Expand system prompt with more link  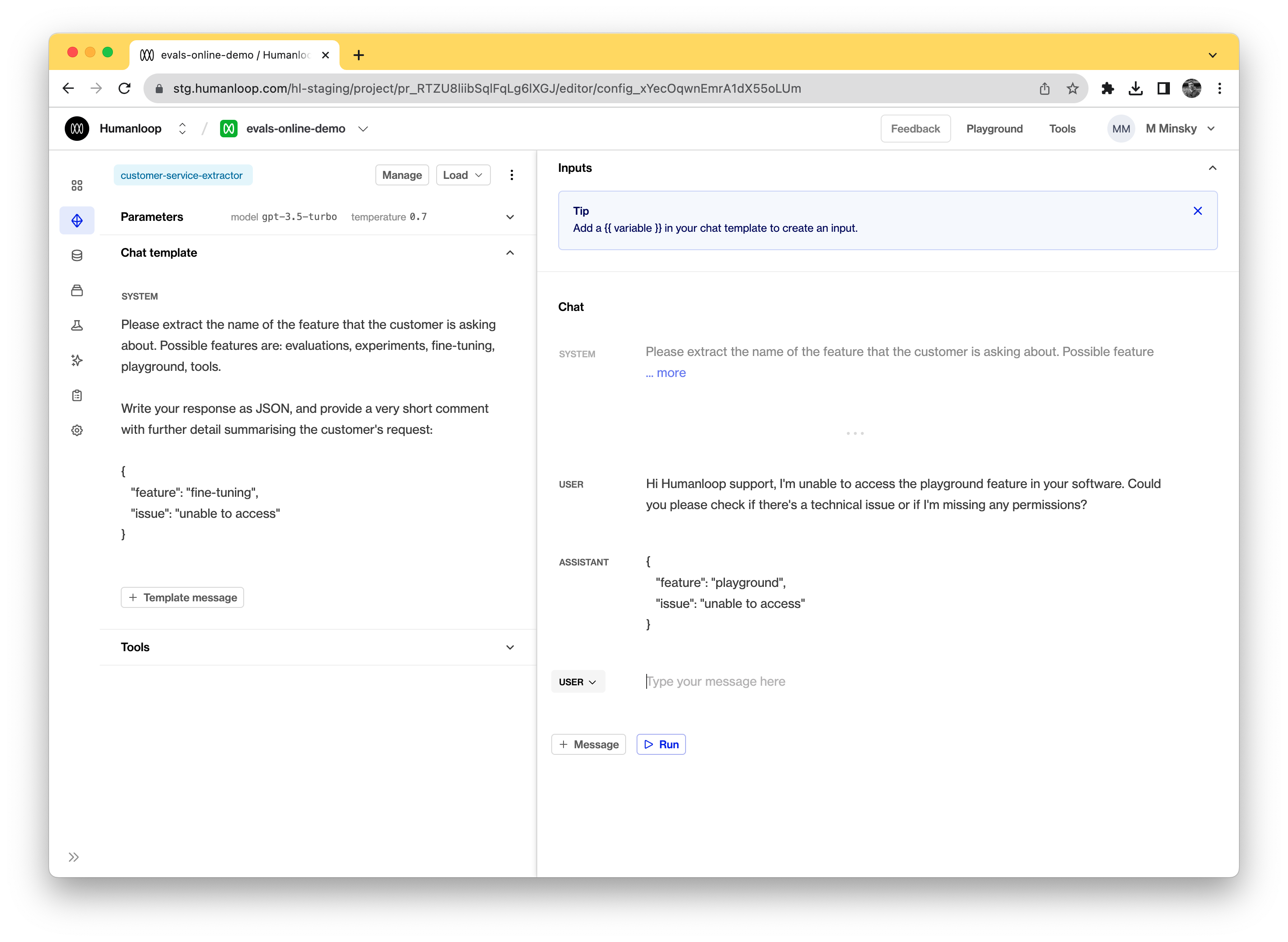click(666, 373)
